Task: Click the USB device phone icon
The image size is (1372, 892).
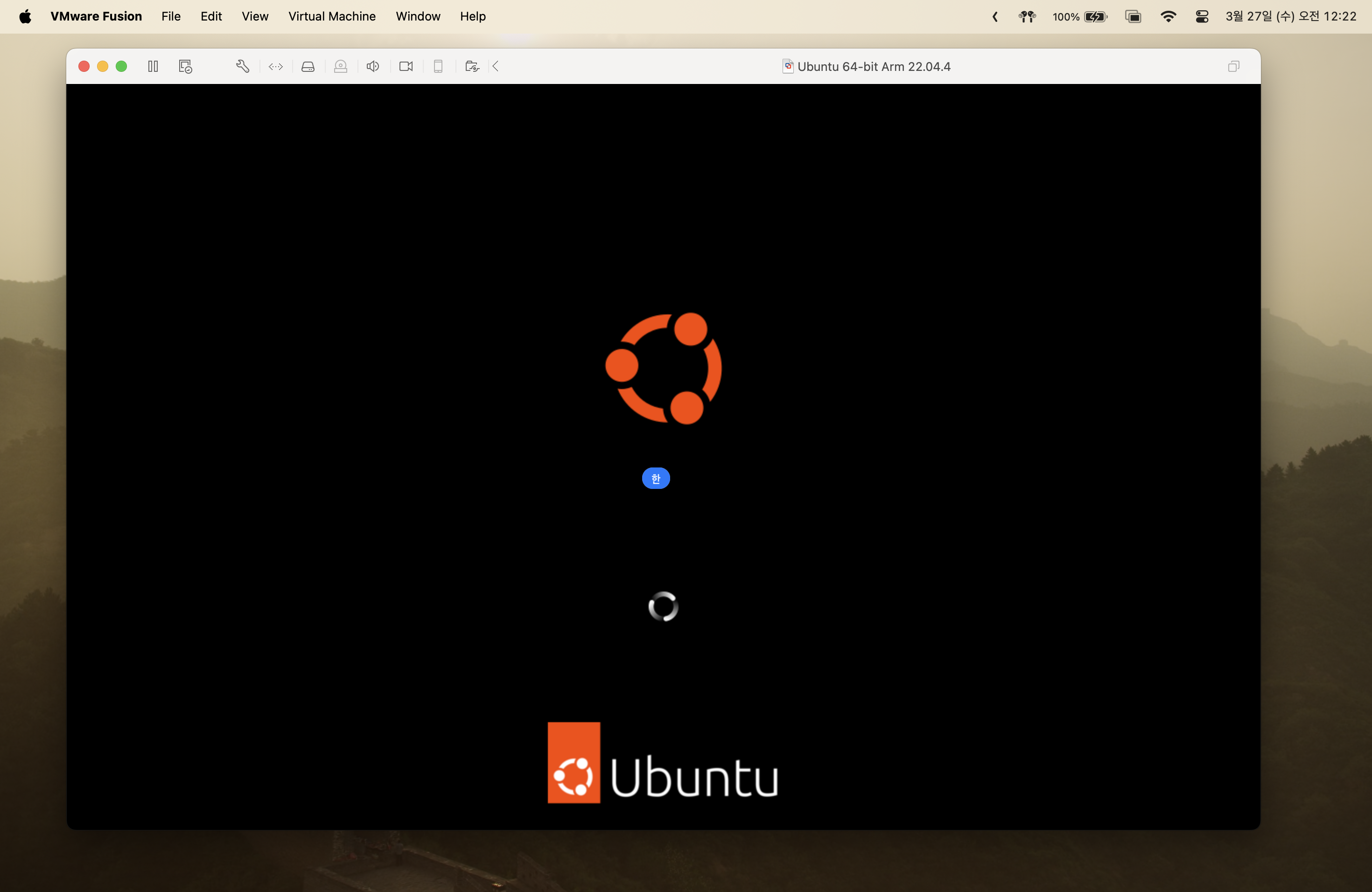Action: click(438, 66)
